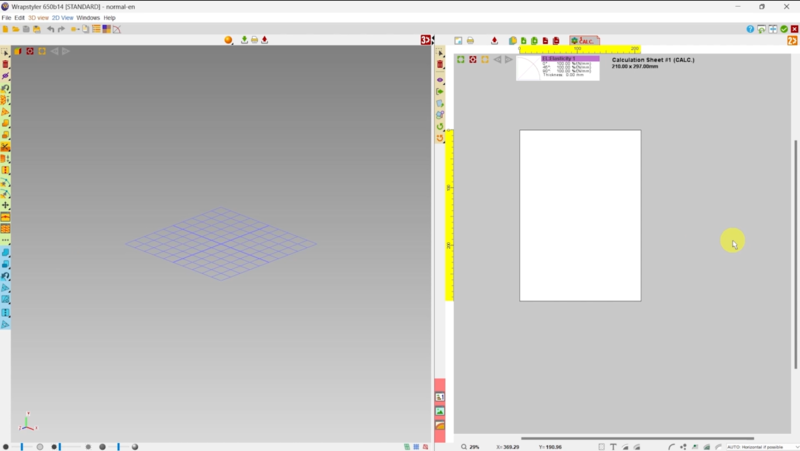Click the orange sphere material icon

point(228,40)
